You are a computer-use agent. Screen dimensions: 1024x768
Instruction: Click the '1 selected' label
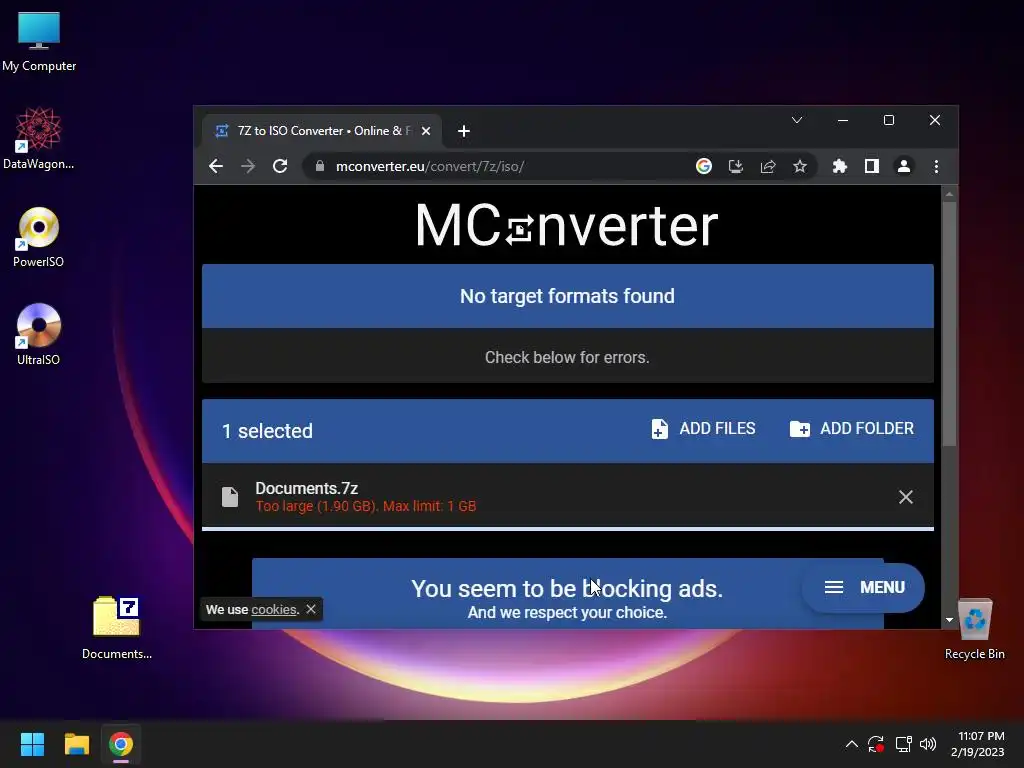tap(267, 431)
